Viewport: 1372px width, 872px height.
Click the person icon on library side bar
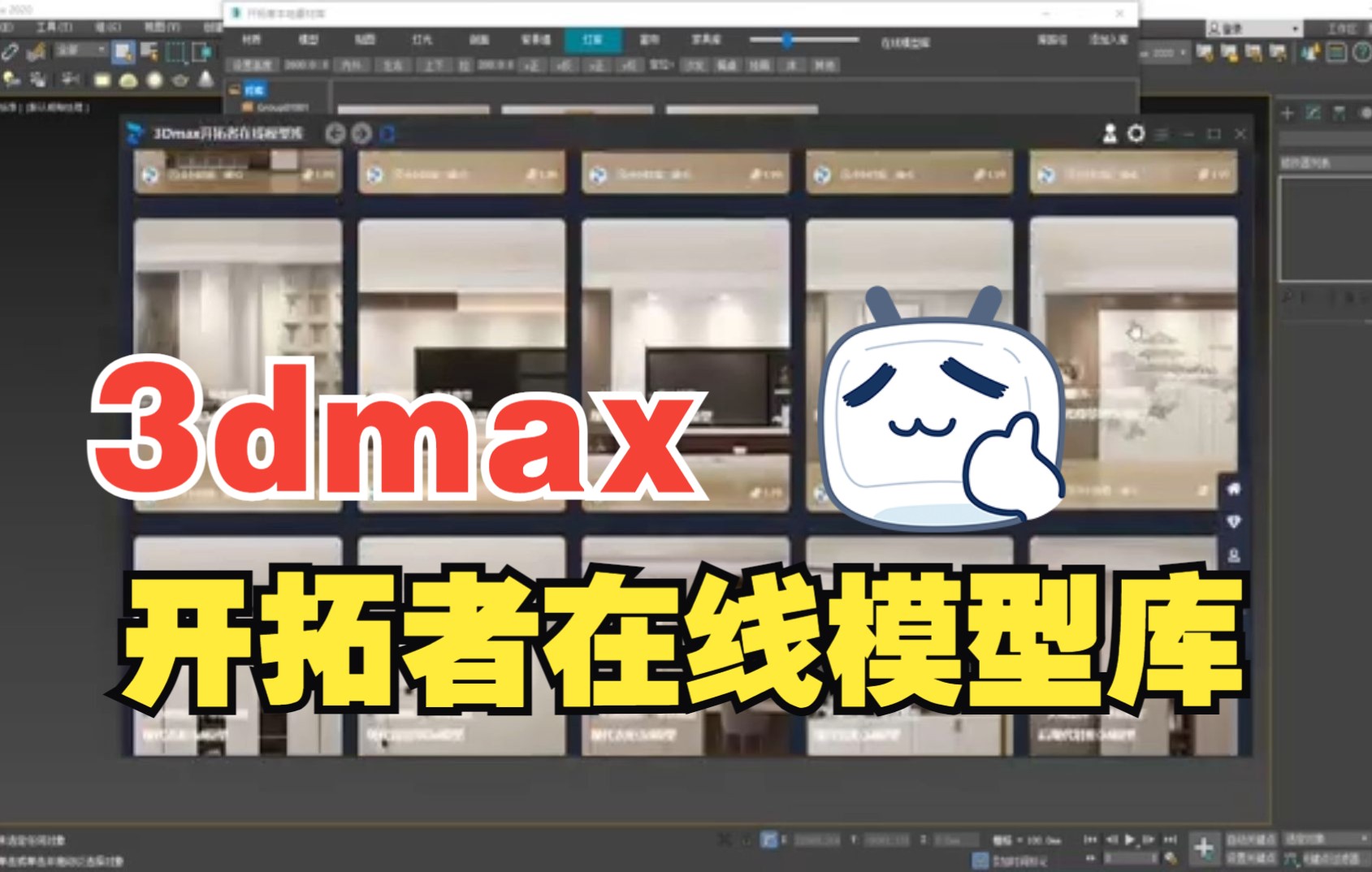(1234, 556)
